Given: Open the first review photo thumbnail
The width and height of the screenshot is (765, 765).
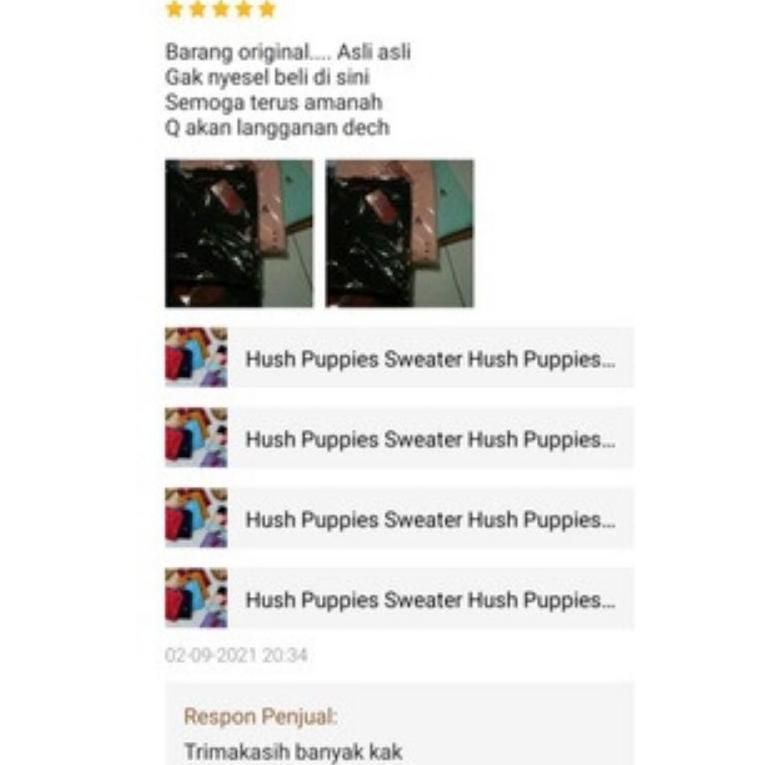Looking at the screenshot, I should click(x=239, y=234).
